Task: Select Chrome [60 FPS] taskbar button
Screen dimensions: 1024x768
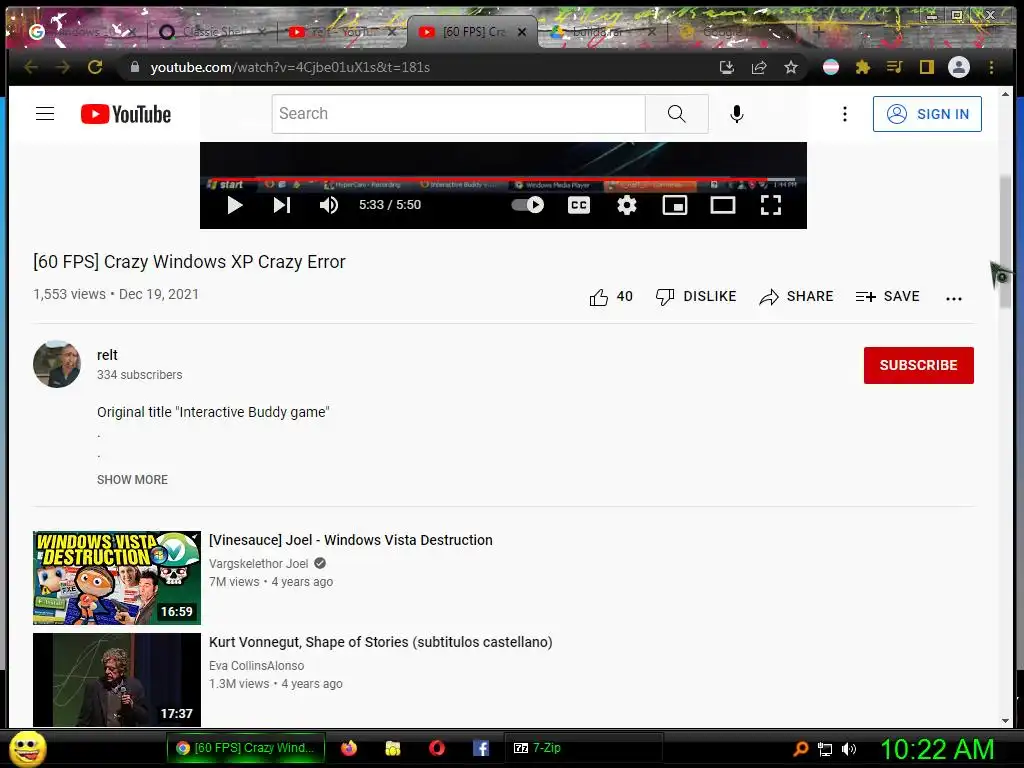Action: coord(247,748)
